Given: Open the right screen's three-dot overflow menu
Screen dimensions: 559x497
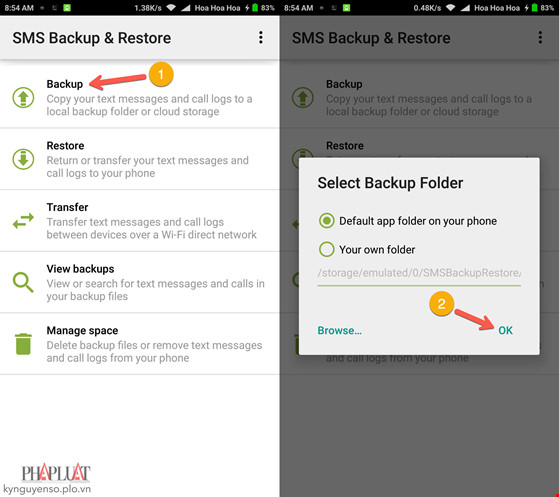Looking at the screenshot, I should [x=540, y=37].
